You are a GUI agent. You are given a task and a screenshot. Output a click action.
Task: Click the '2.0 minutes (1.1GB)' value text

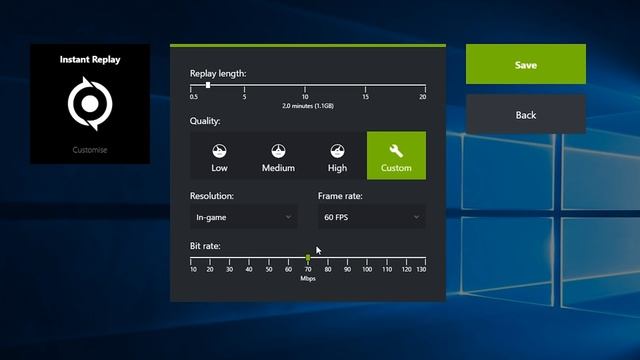pos(308,106)
